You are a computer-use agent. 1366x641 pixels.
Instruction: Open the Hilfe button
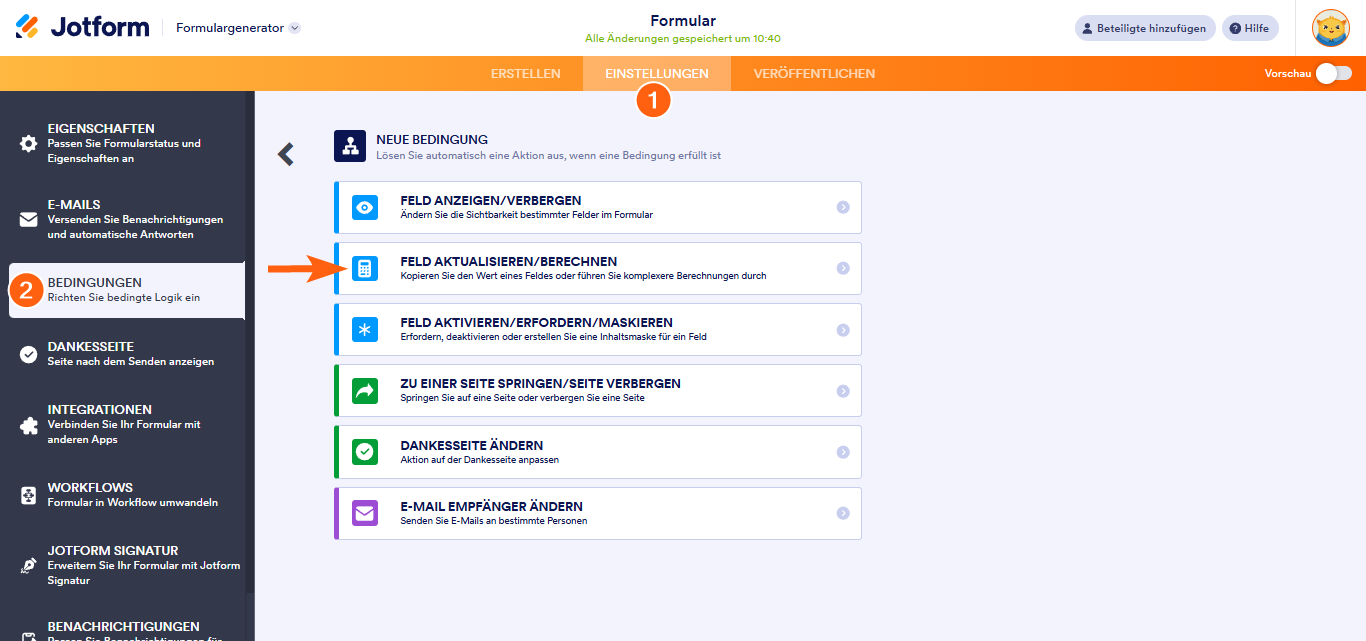click(x=1250, y=28)
